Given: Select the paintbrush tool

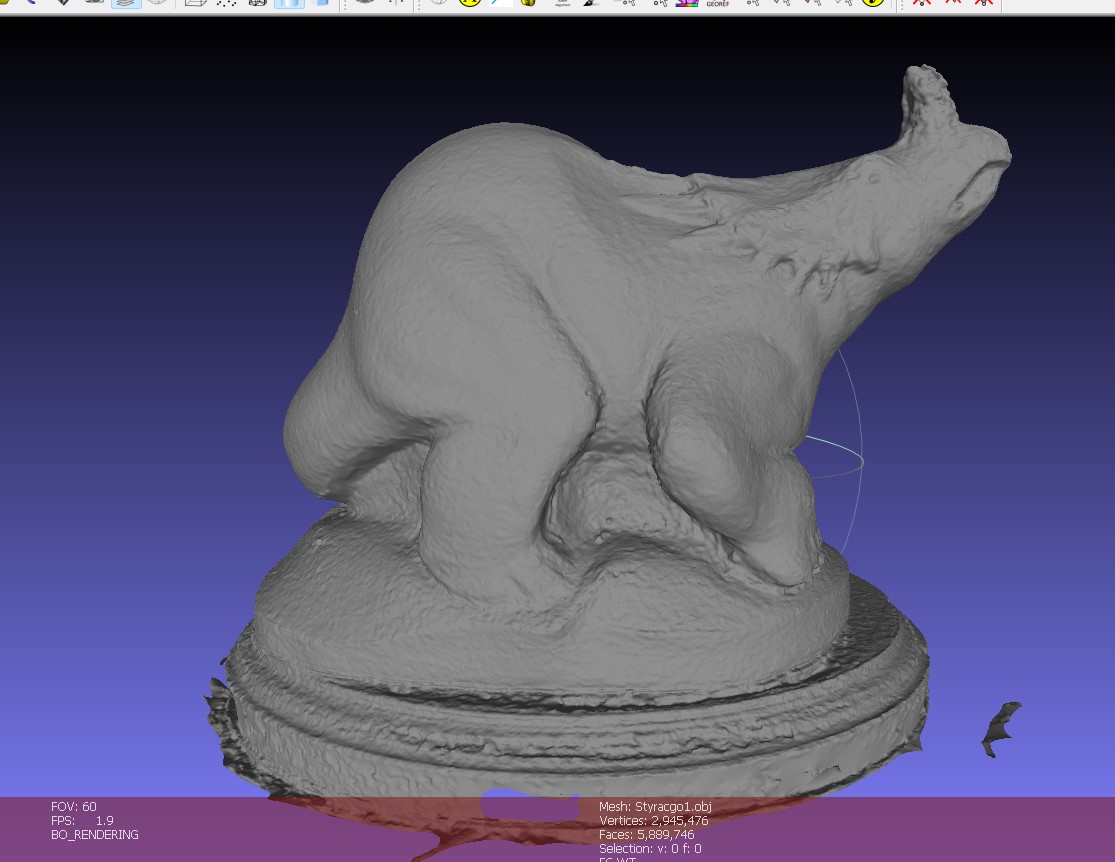Looking at the screenshot, I should point(591,3).
